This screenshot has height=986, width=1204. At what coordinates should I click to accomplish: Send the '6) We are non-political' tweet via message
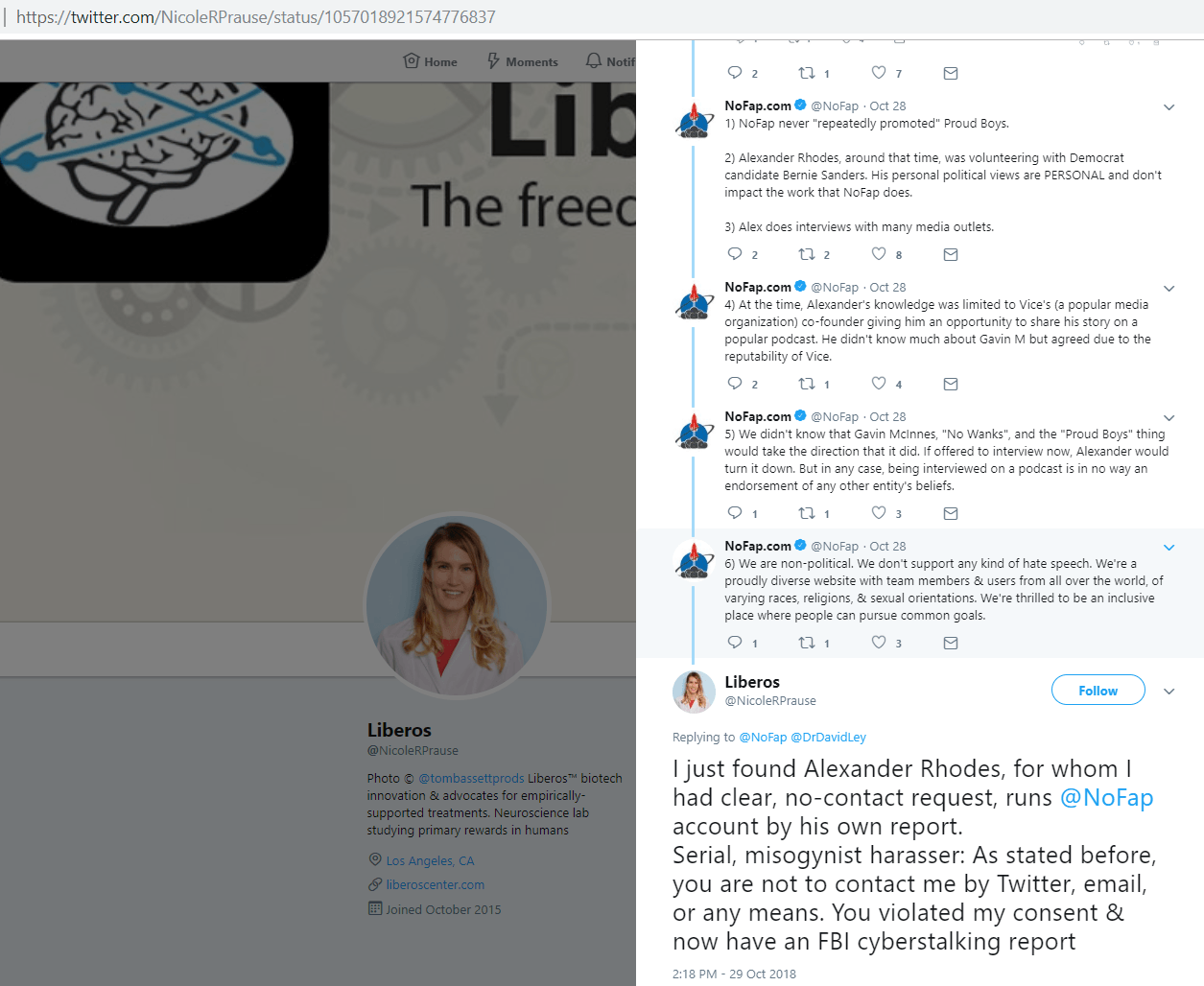click(x=951, y=643)
